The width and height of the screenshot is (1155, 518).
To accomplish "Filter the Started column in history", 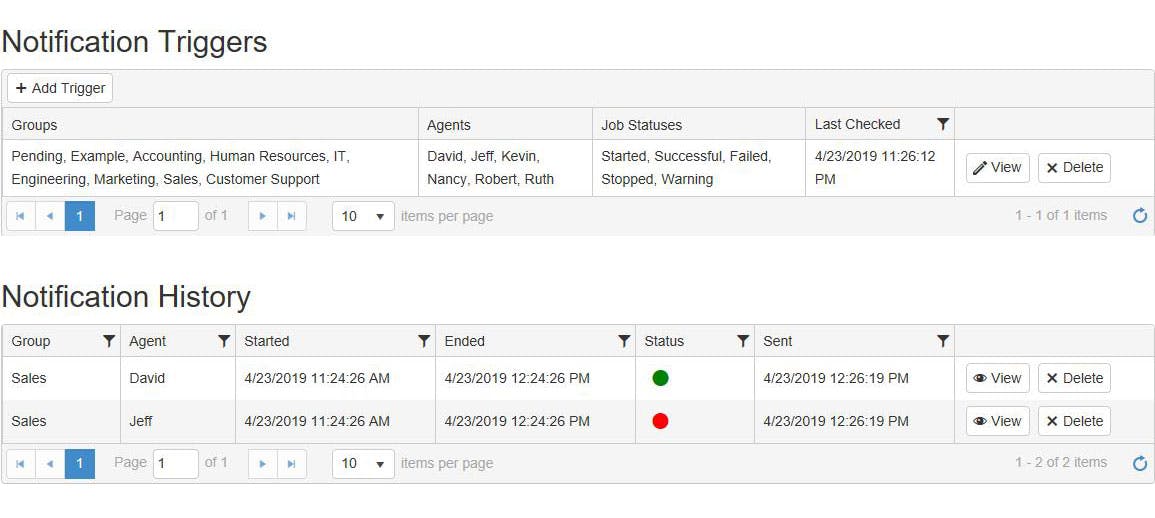I will coord(424,341).
